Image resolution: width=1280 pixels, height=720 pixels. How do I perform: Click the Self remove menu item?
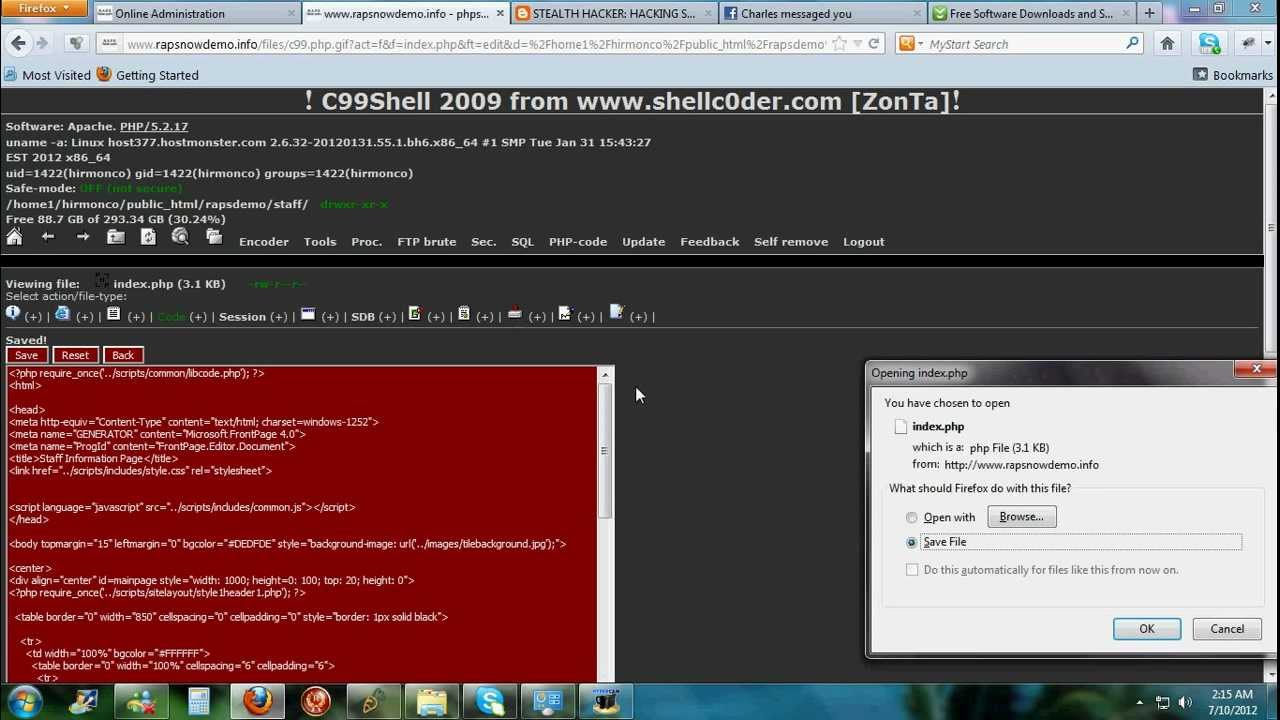[791, 242]
